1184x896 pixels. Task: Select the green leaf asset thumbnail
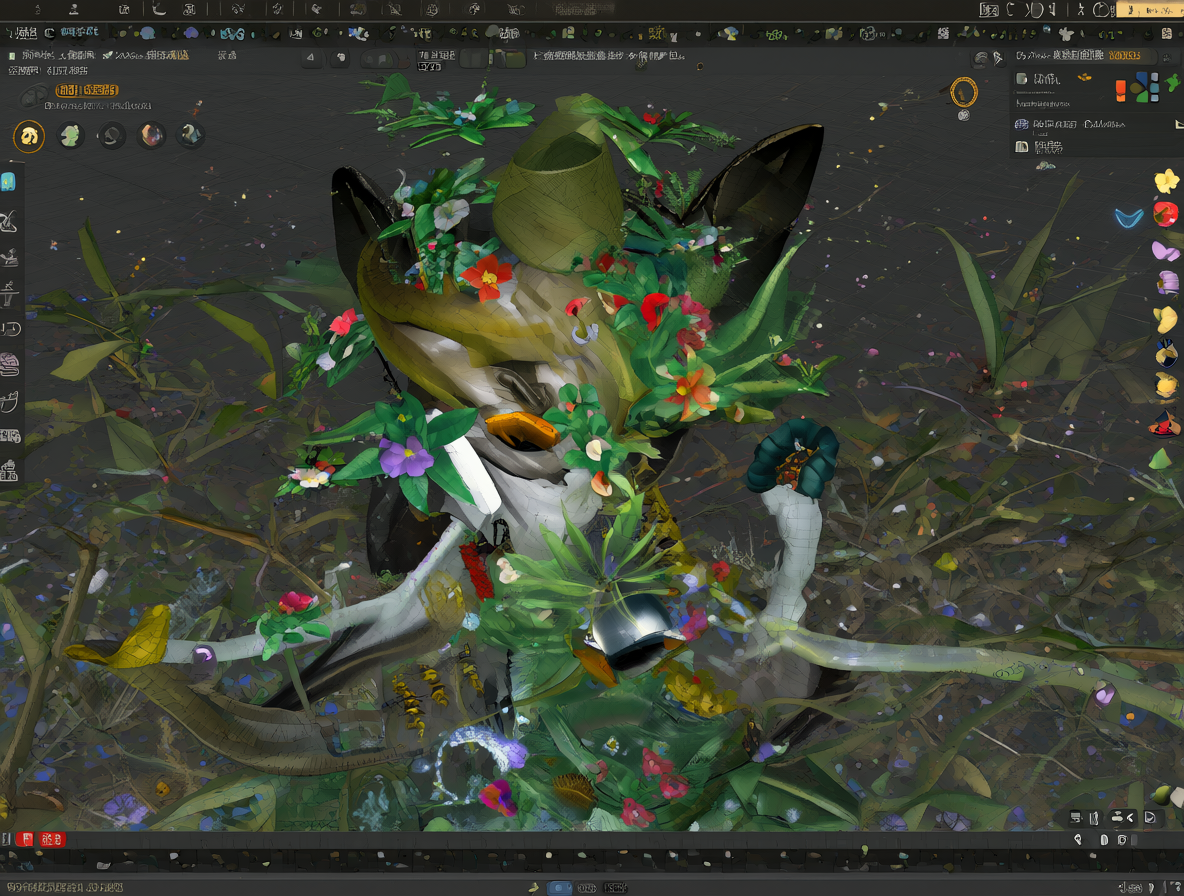coord(1160,458)
